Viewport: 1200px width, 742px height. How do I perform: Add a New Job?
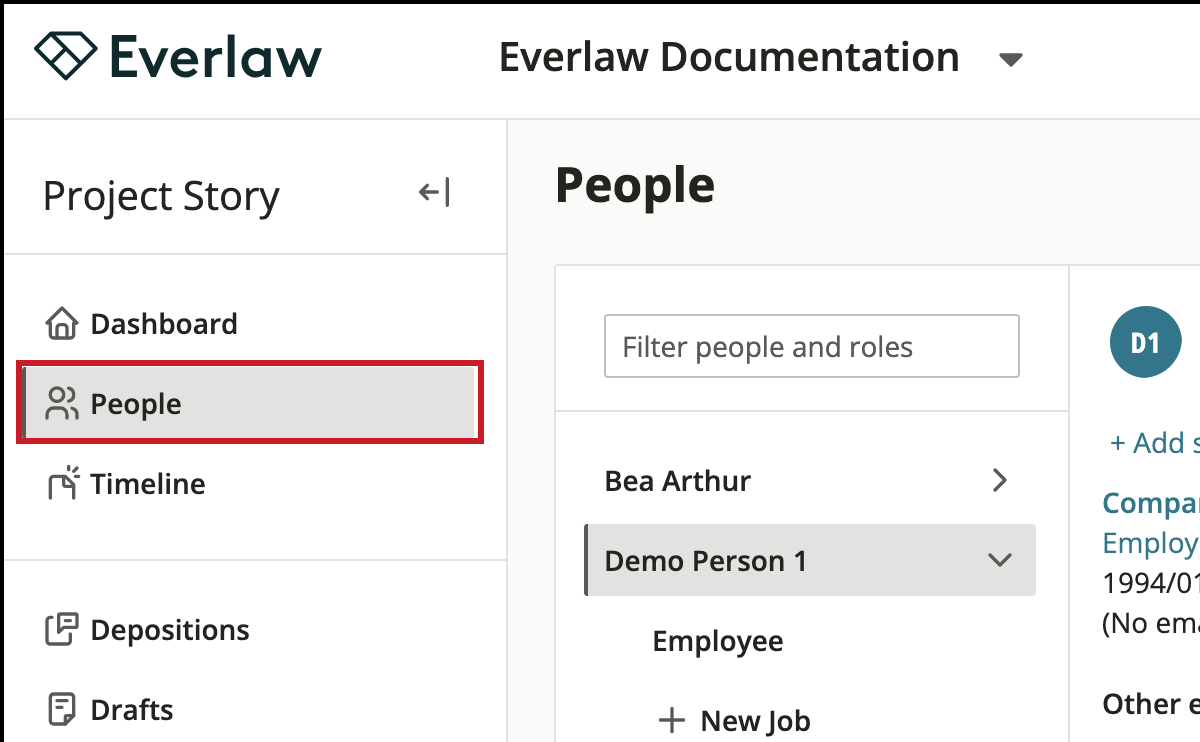[735, 720]
